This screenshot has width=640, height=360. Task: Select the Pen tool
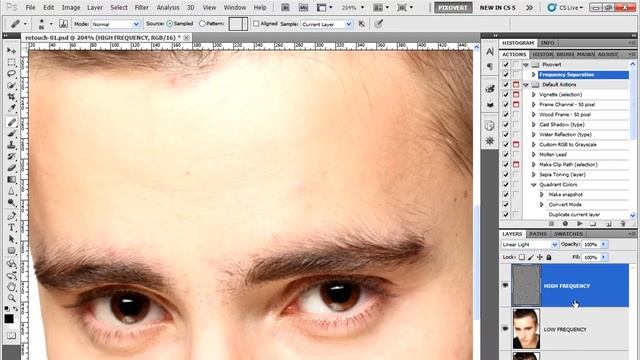(11, 216)
